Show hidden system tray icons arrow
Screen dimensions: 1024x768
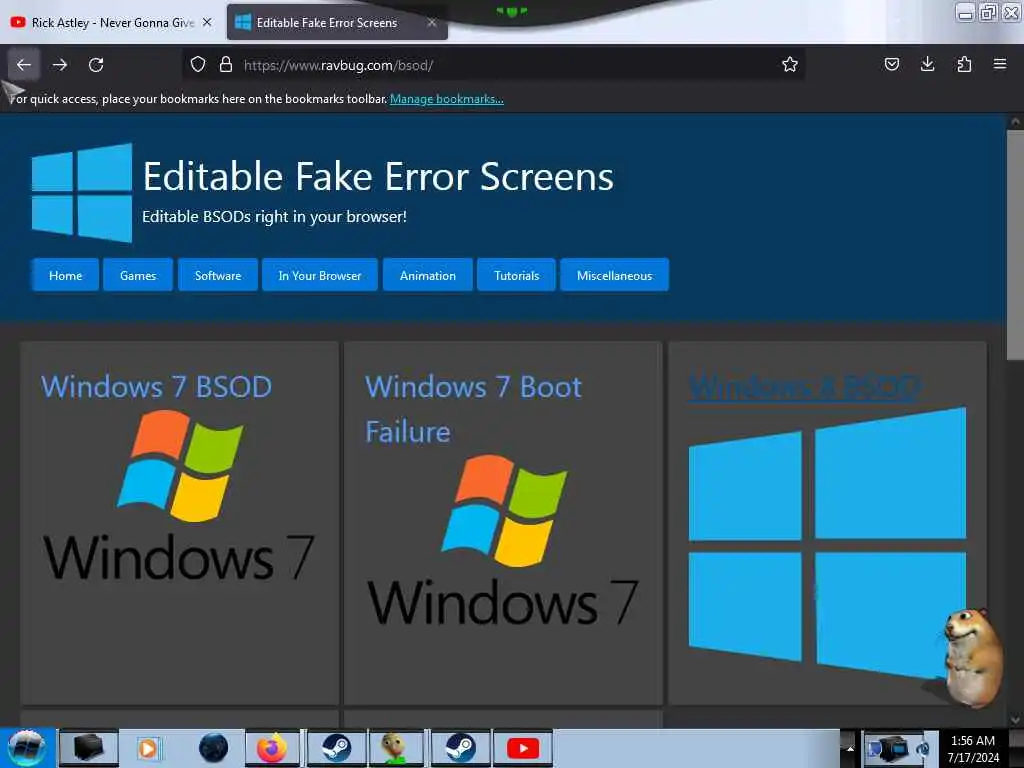(850, 748)
